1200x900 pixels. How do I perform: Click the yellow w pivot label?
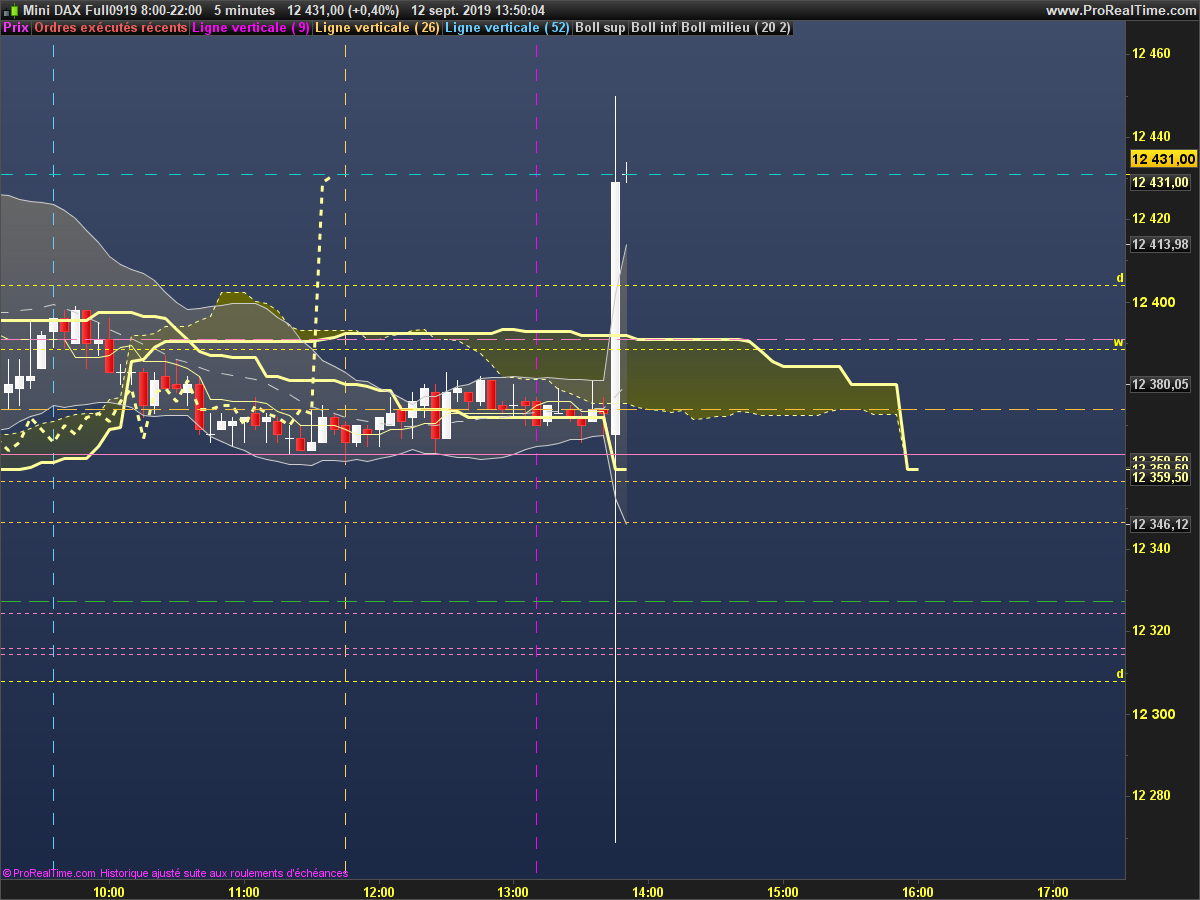pos(1119,342)
